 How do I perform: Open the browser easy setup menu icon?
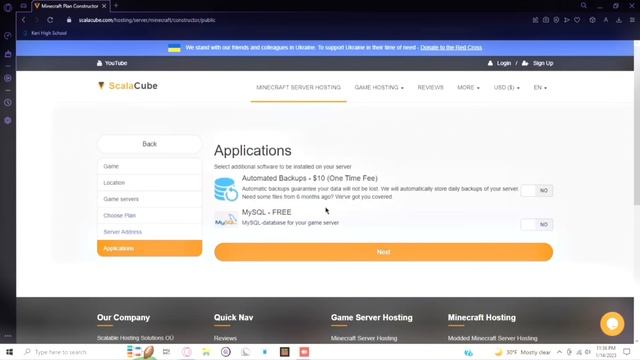pos(632,20)
